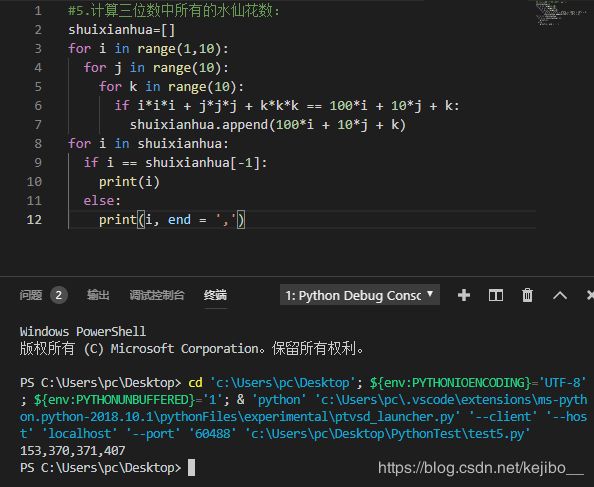Click the problems count badge 2
This screenshot has width=594, height=487.
click(x=59, y=295)
